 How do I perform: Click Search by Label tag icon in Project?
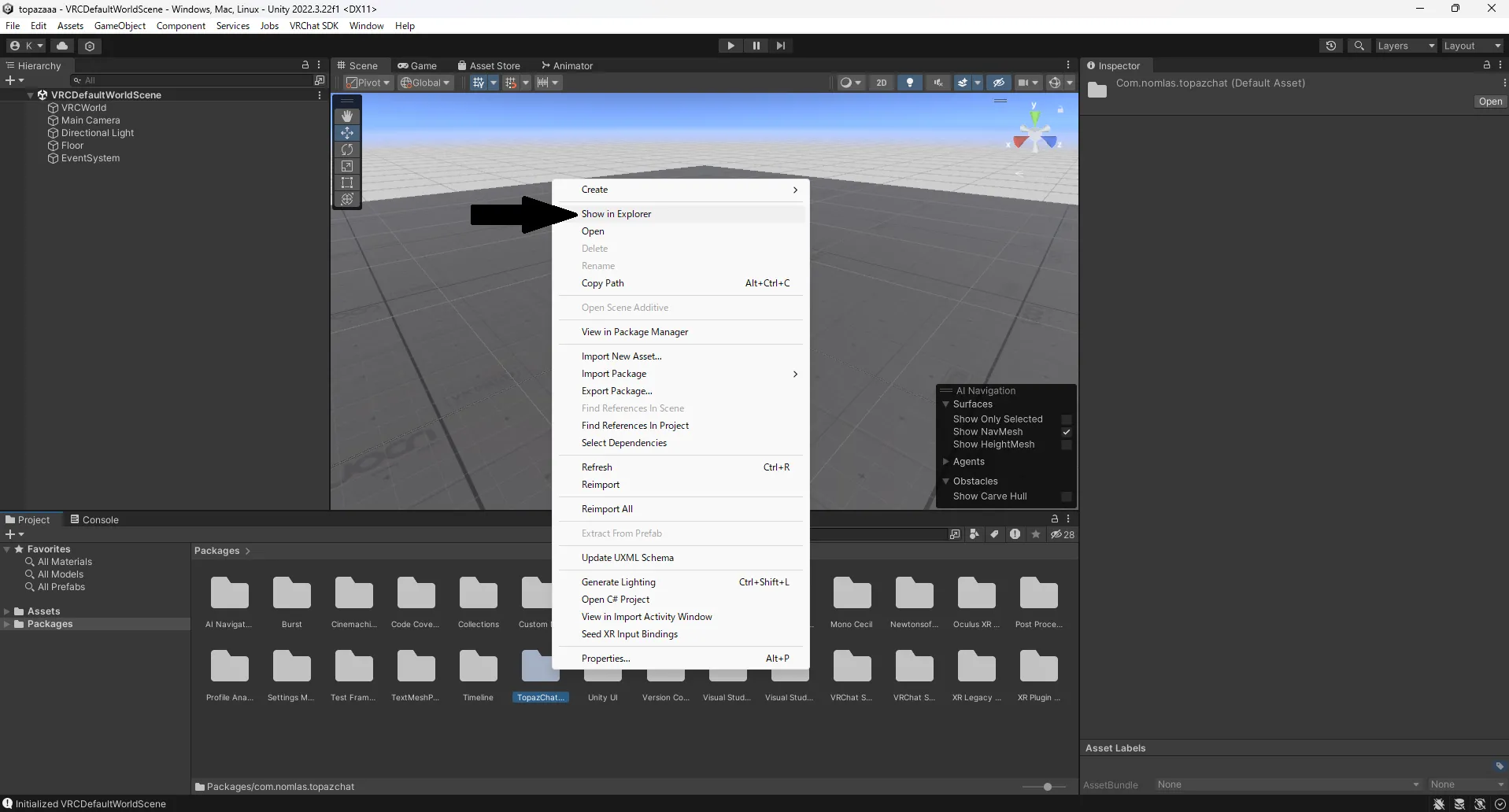[995, 534]
